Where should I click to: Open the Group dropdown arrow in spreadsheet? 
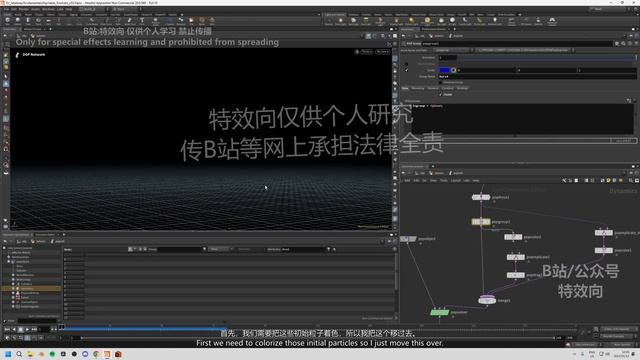[x=204, y=249]
